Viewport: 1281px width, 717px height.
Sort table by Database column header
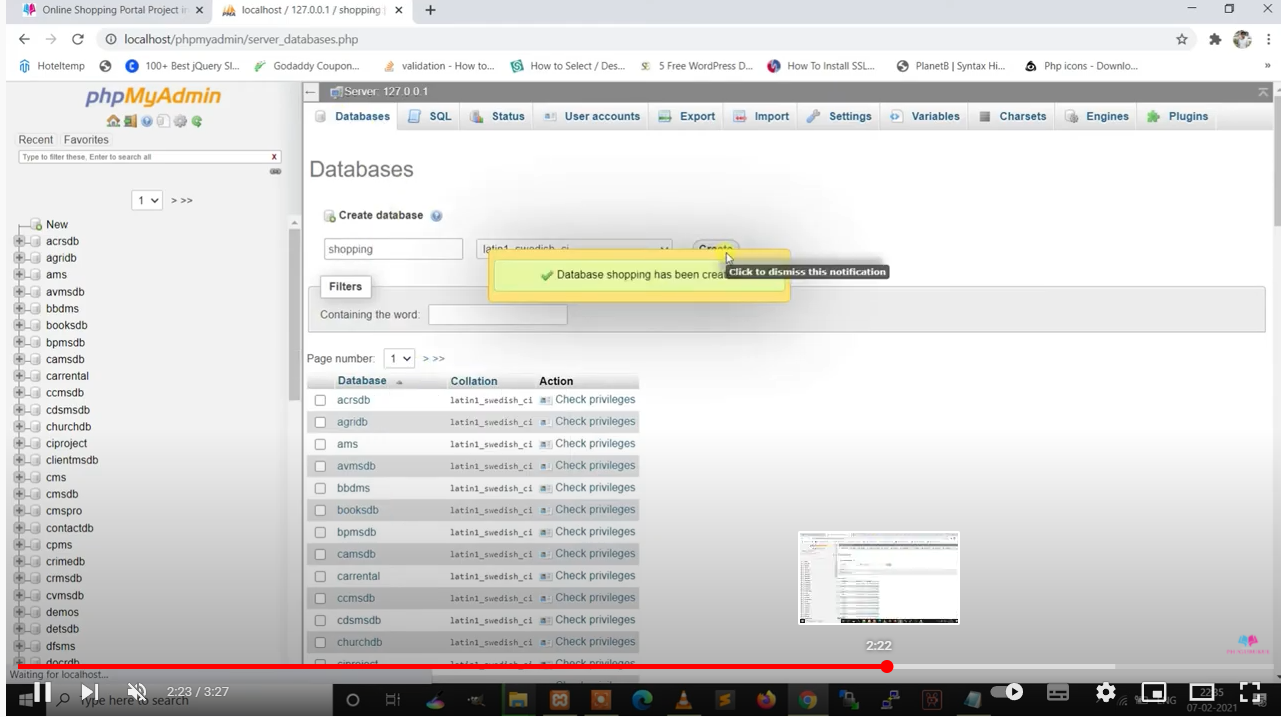click(362, 381)
